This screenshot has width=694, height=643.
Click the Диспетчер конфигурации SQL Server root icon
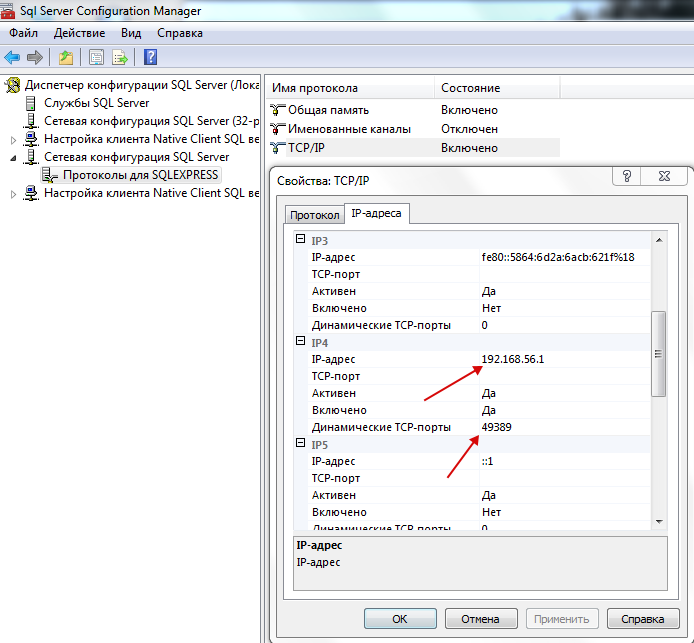click(13, 85)
